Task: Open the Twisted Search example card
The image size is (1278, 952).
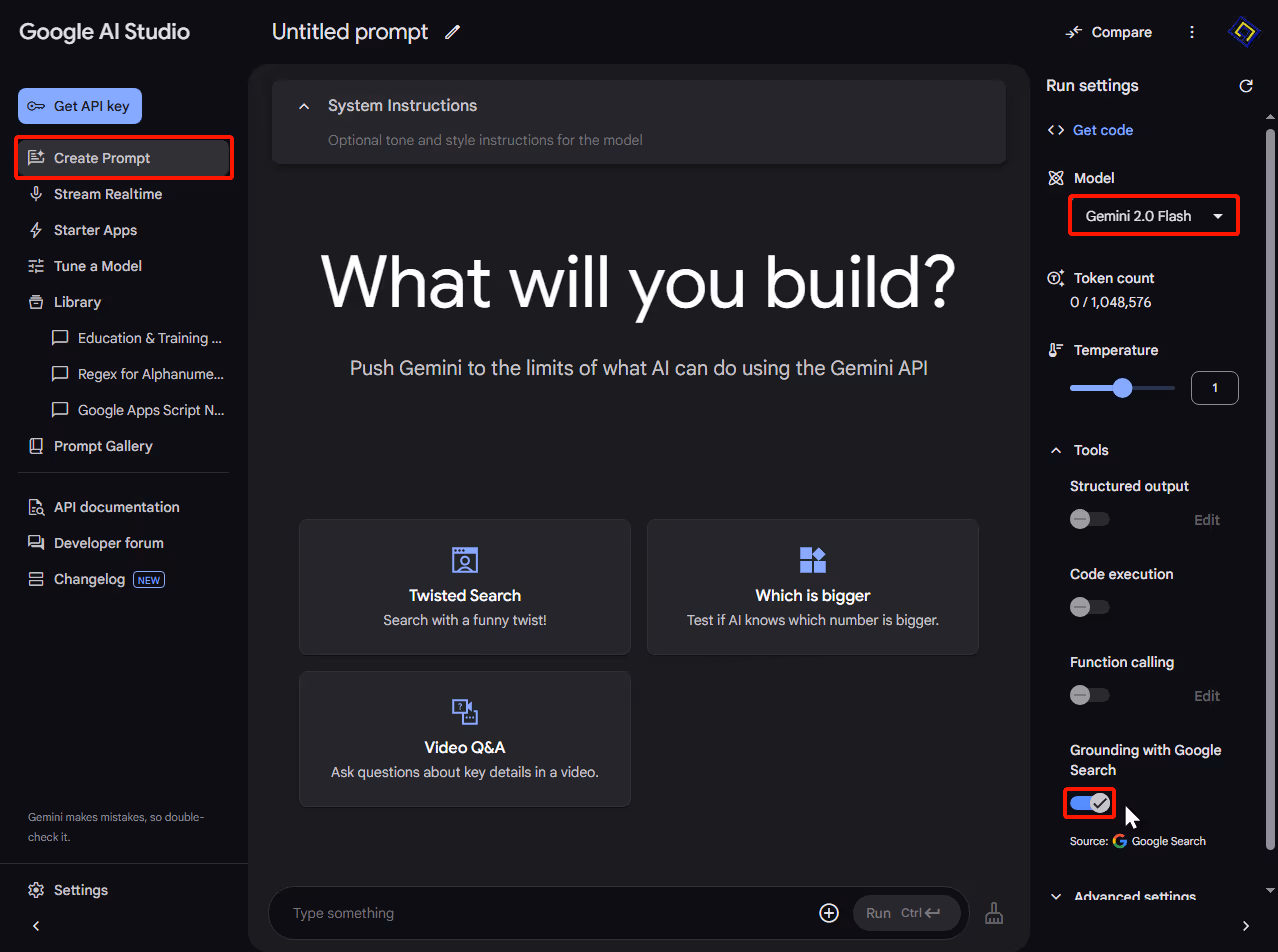Action: [x=465, y=587]
